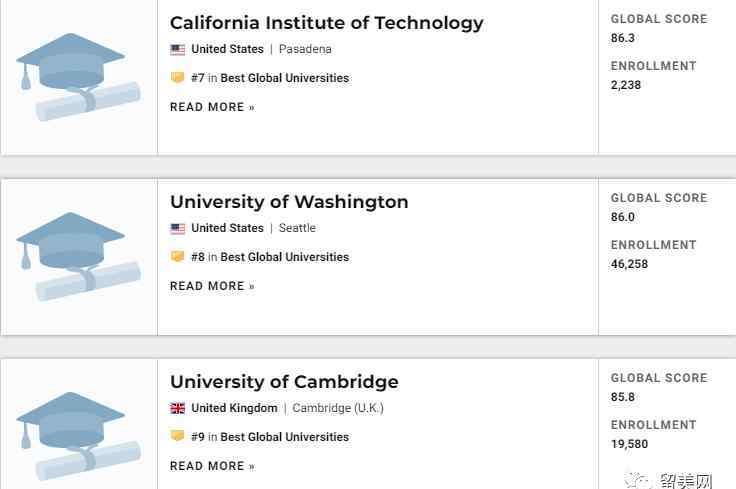
Task: Click READ MORE under University of Washington
Action: tap(212, 286)
